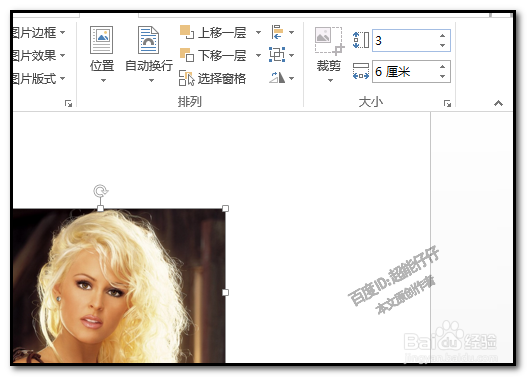Expand the 自动换行 dropdown arrow

[151, 80]
